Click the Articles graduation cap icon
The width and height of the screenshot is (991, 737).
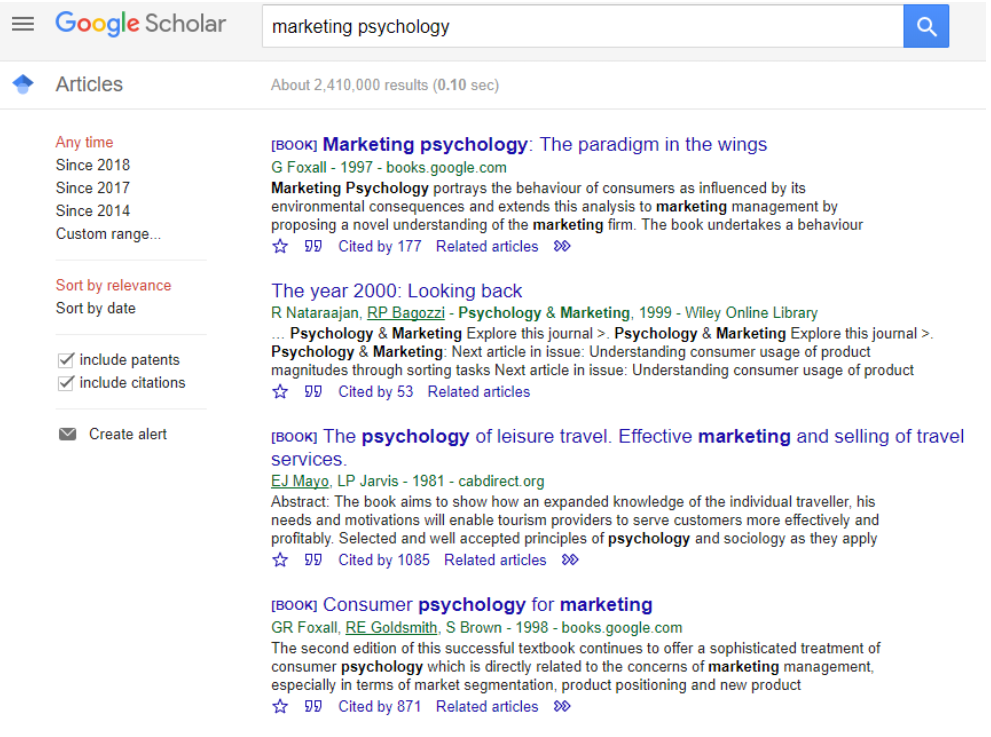click(x=23, y=84)
